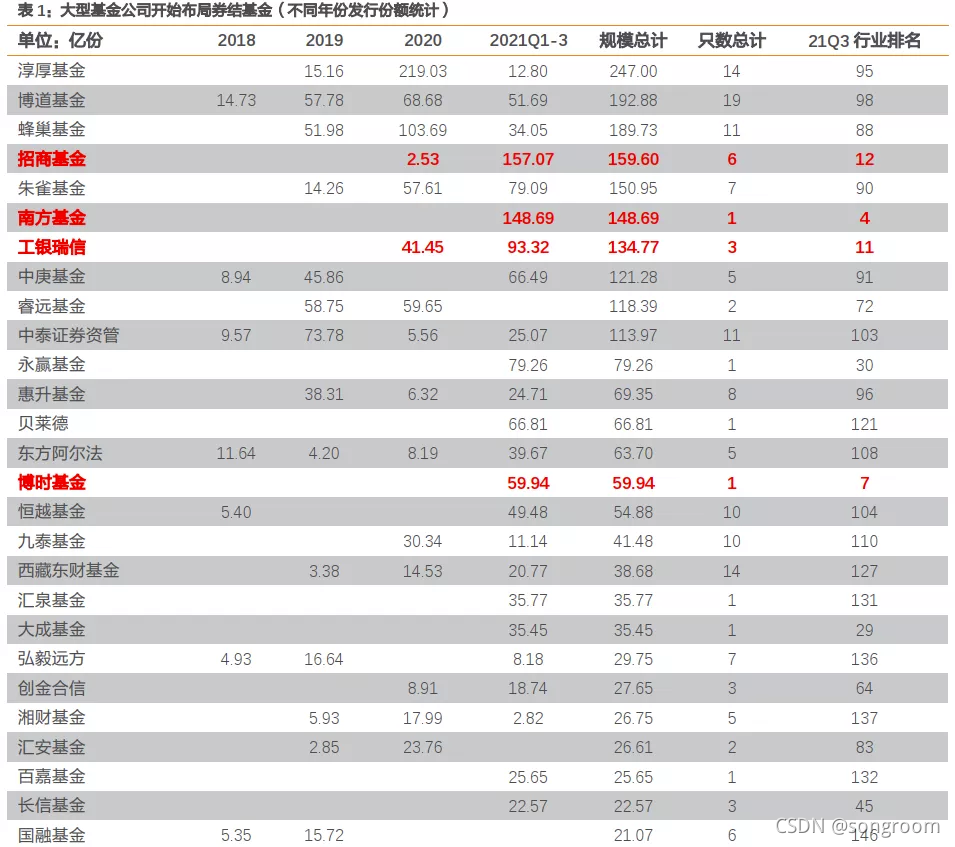Click the '2019' column header
The image size is (955, 847).
pyautogui.click(x=324, y=40)
